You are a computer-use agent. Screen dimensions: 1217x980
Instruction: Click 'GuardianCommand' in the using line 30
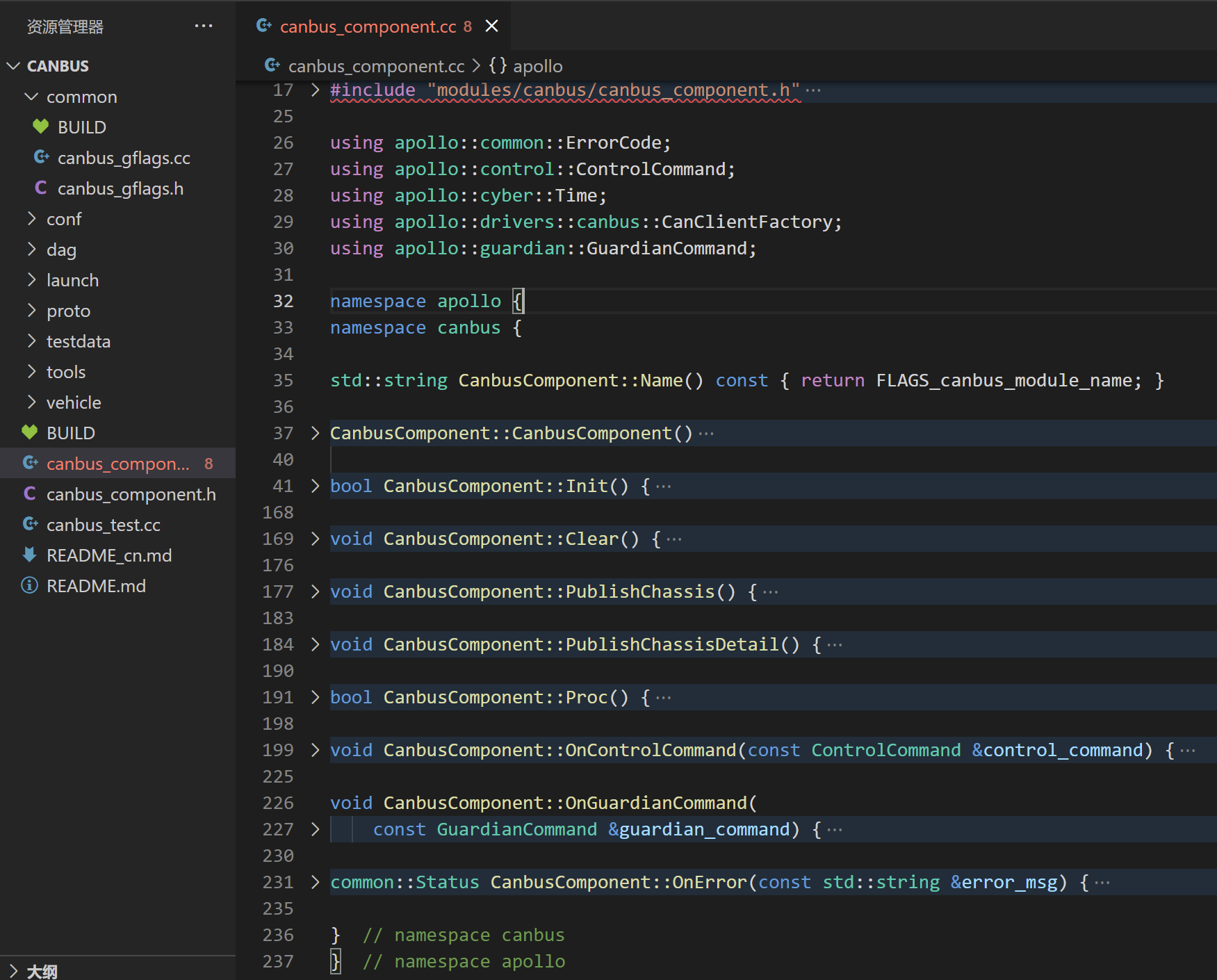[667, 248]
